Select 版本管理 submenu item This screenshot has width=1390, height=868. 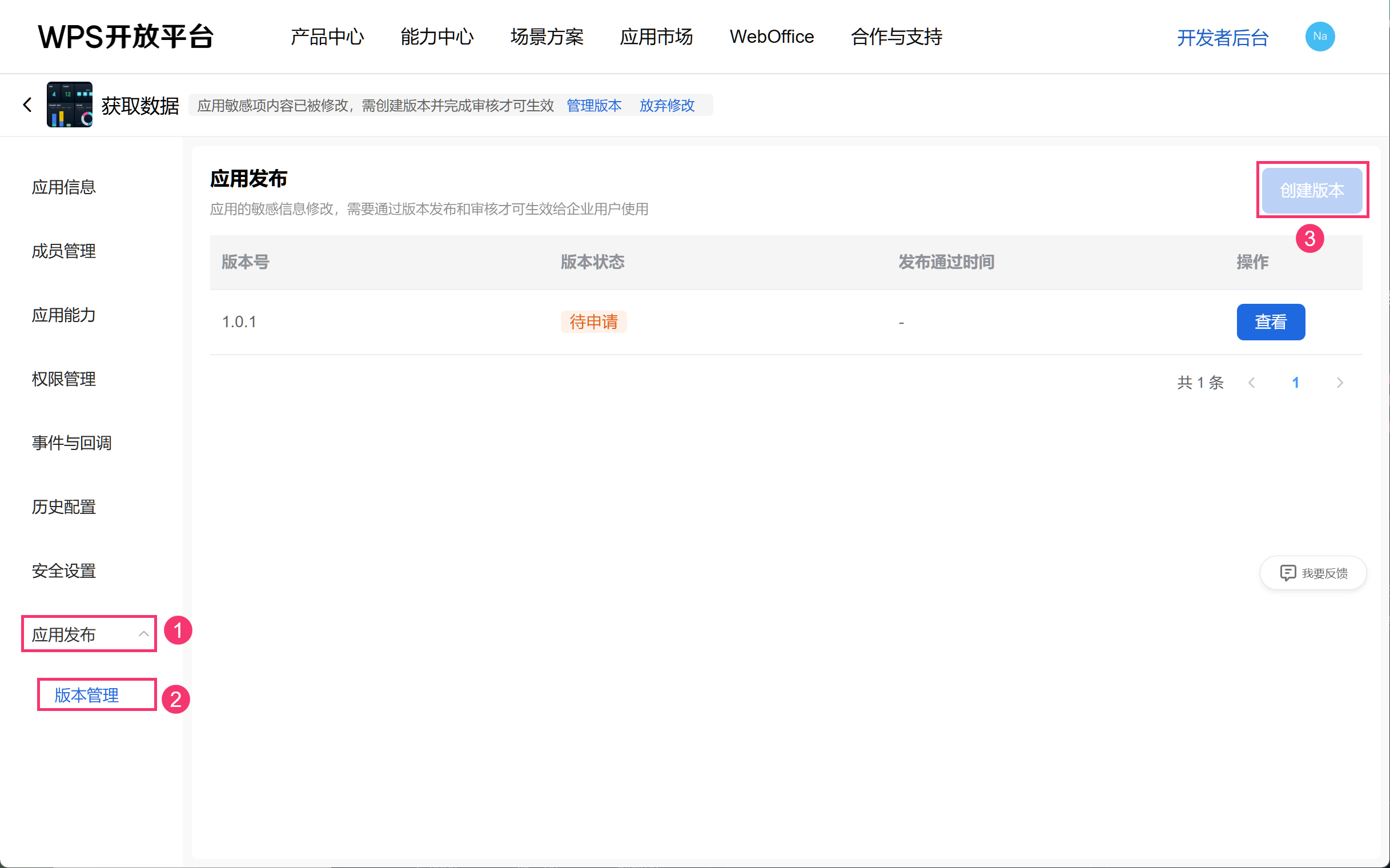[87, 694]
